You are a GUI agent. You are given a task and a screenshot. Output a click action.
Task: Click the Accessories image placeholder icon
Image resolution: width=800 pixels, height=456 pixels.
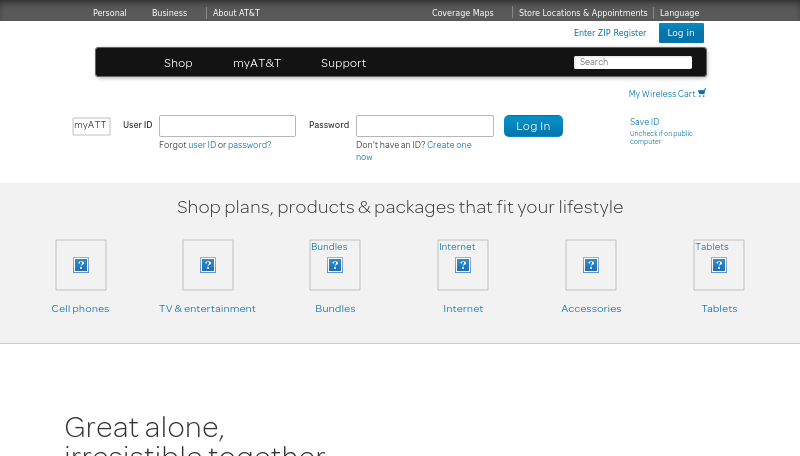[x=591, y=265]
